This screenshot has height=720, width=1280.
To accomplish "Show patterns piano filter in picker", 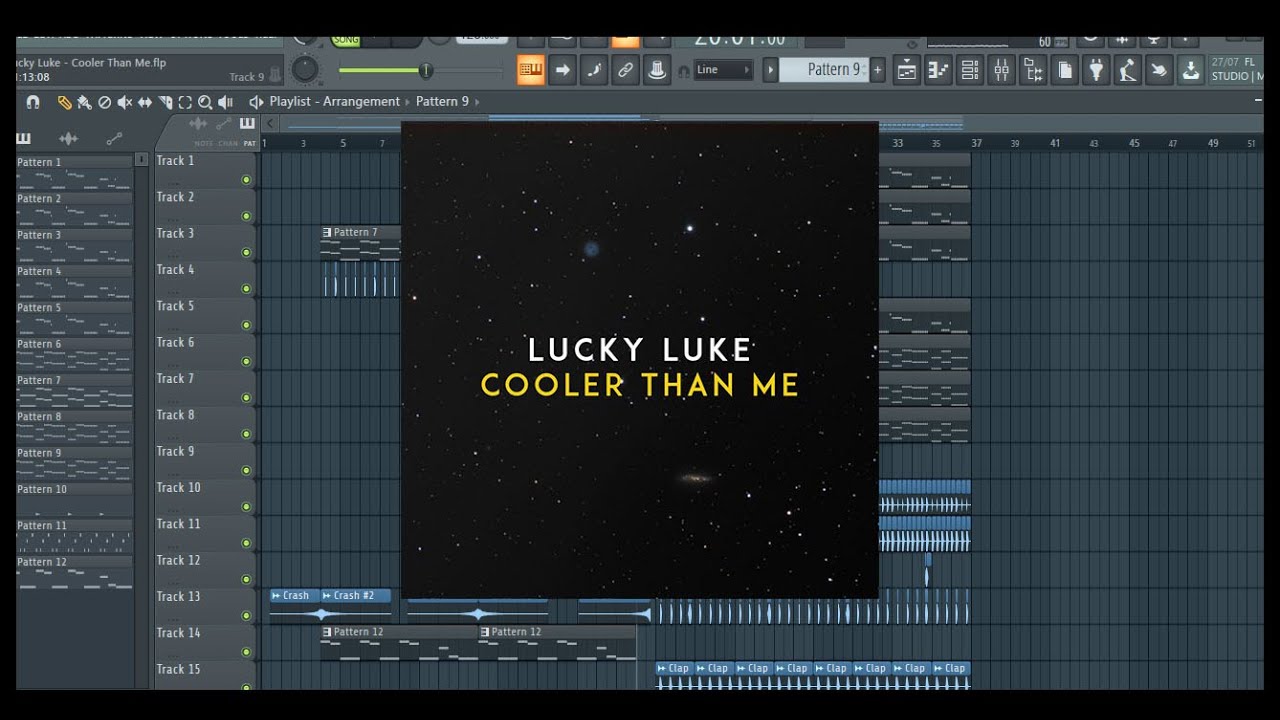I will coord(24,139).
